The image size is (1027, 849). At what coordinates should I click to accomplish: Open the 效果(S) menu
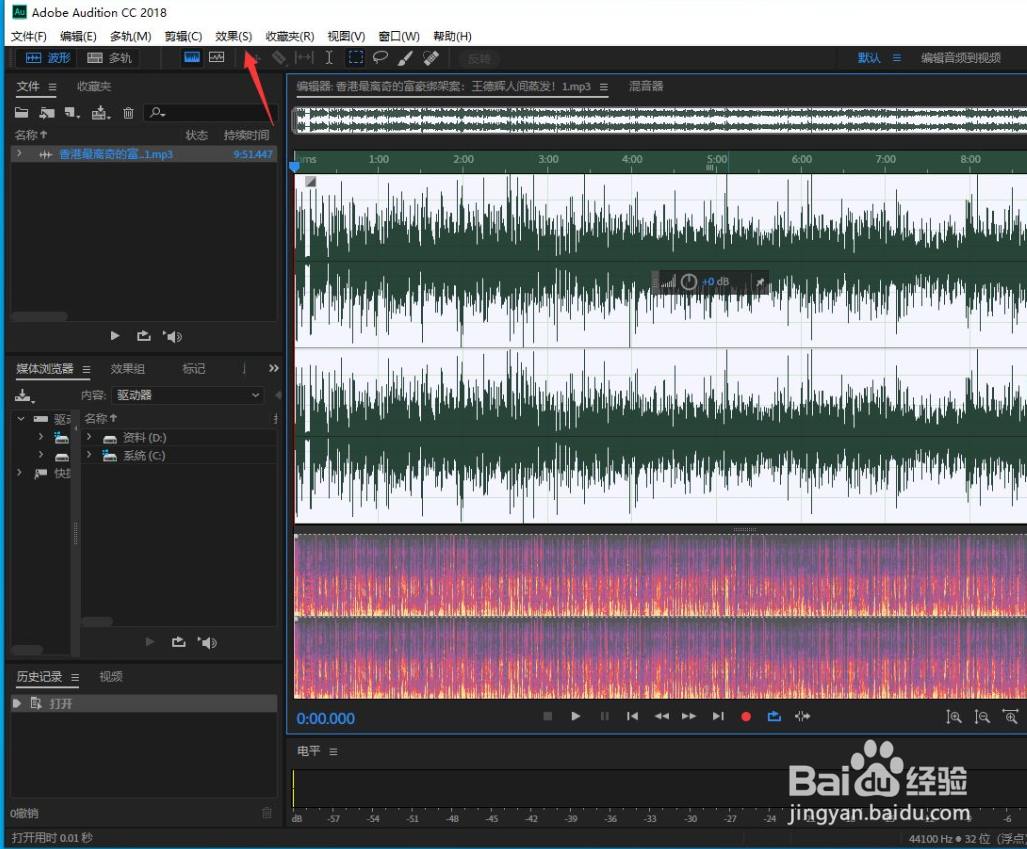tap(234, 36)
